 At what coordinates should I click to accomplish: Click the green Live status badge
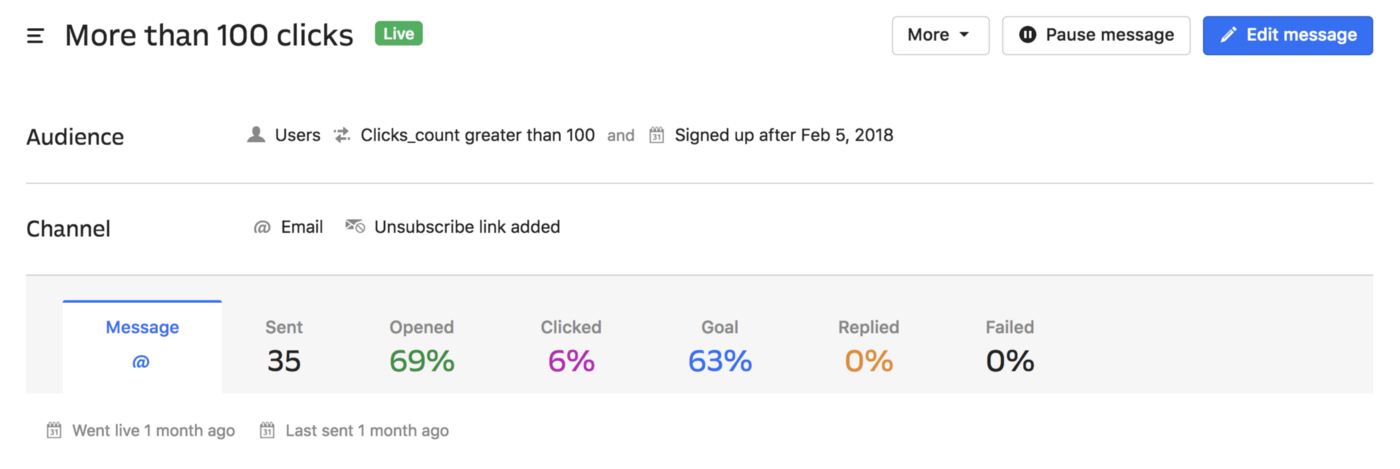coord(399,34)
